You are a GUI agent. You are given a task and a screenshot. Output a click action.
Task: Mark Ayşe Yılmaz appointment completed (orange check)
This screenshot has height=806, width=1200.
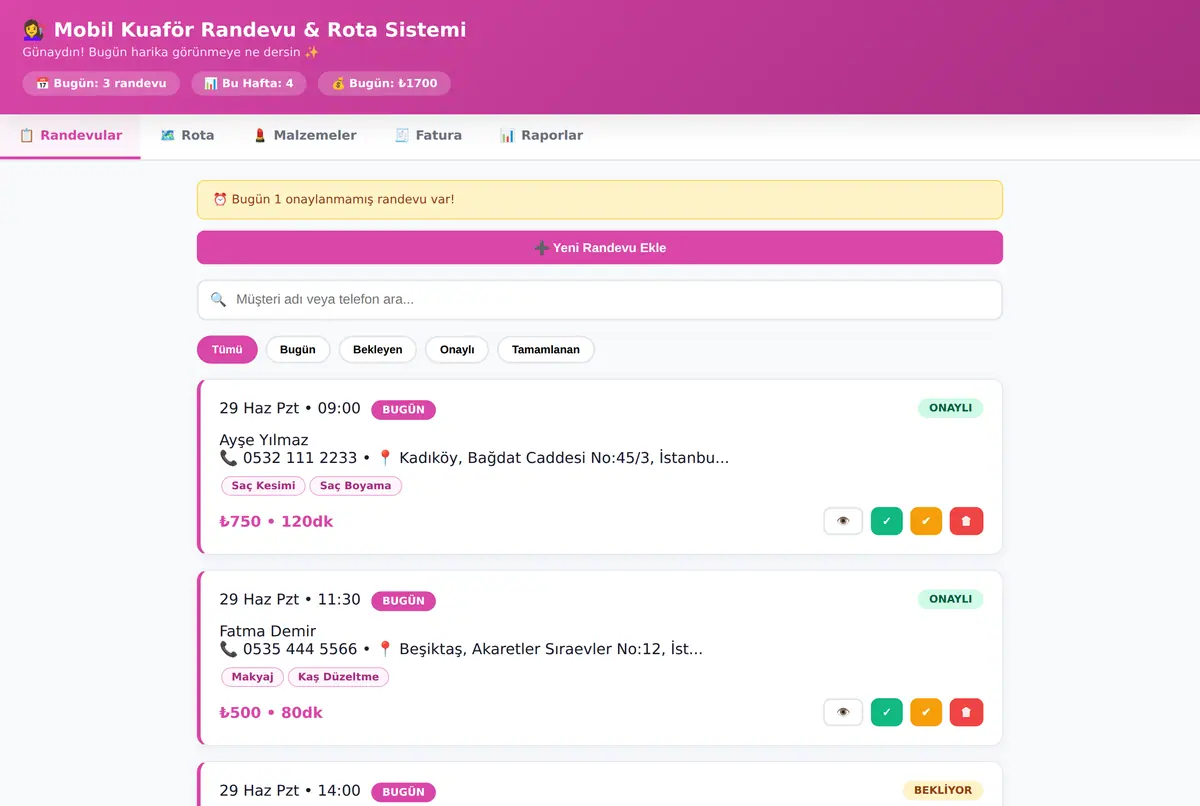(x=926, y=521)
